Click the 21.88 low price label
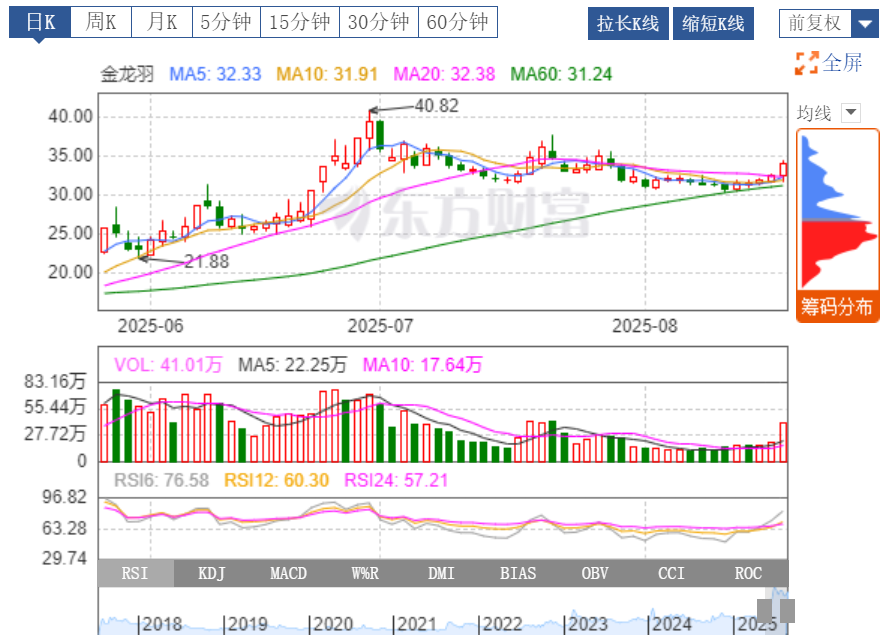The image size is (885, 639). pos(207,261)
